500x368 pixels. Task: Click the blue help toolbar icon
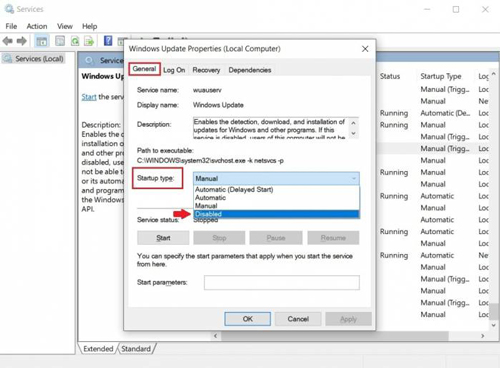coord(108,41)
